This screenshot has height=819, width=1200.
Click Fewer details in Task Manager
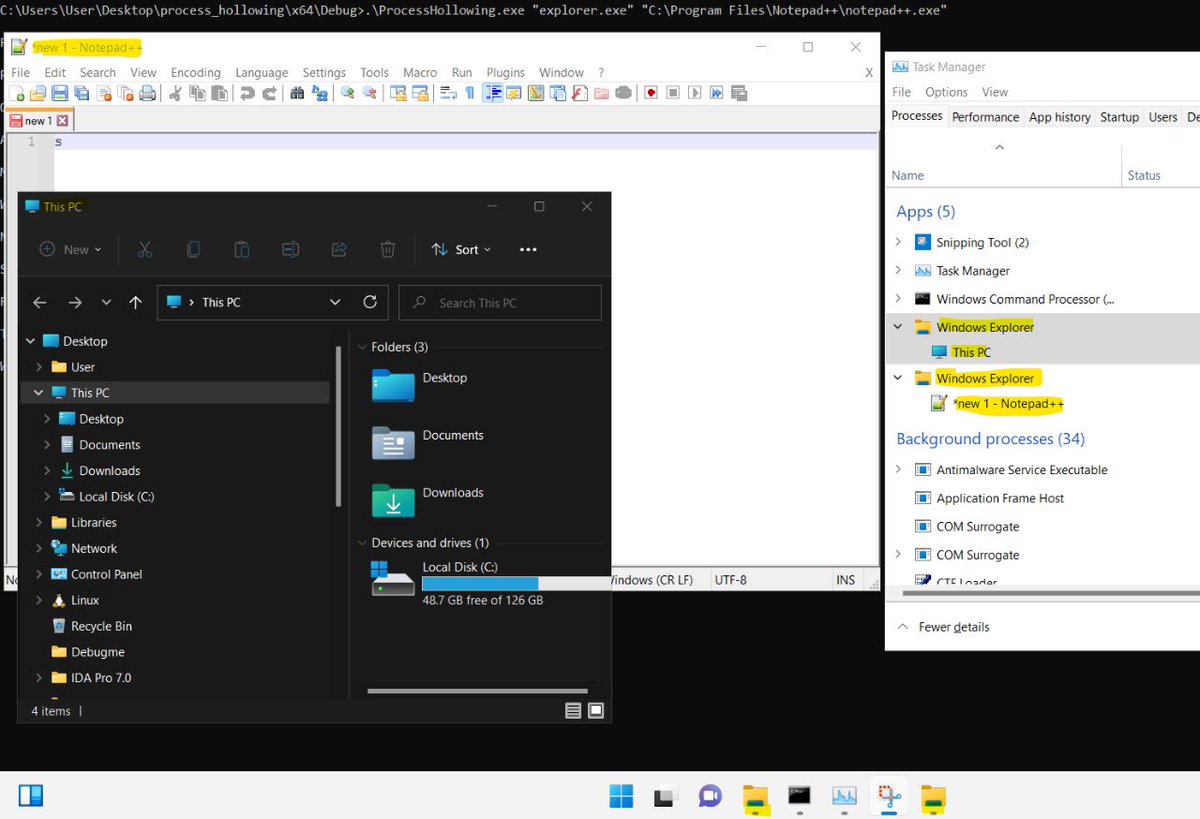(943, 627)
